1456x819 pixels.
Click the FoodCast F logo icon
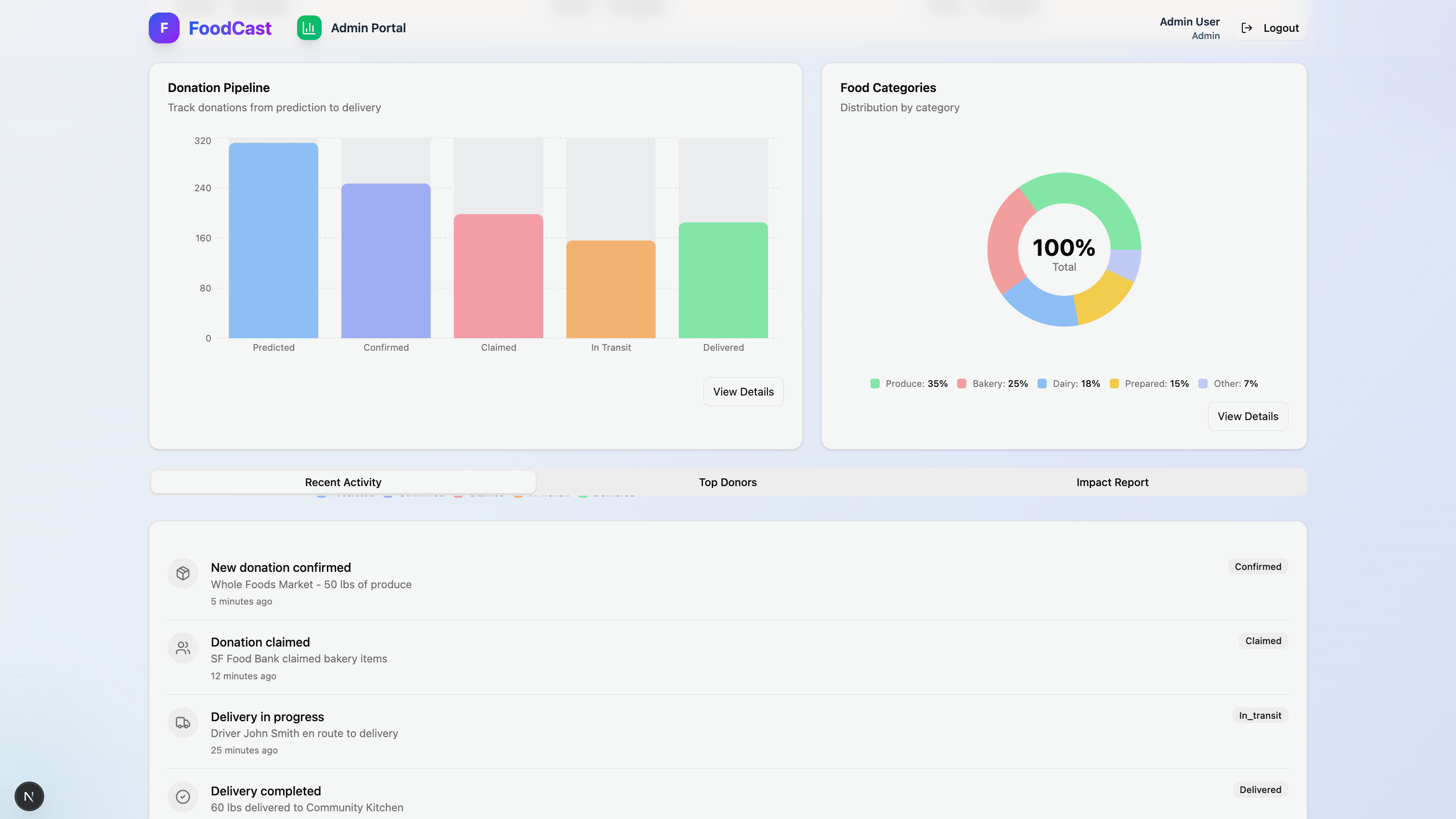pos(164,28)
